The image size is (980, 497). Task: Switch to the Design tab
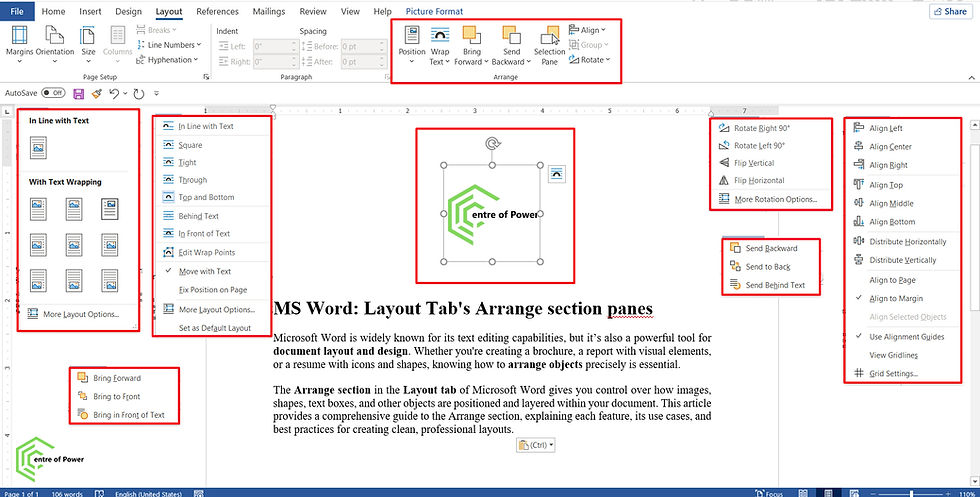click(x=129, y=11)
